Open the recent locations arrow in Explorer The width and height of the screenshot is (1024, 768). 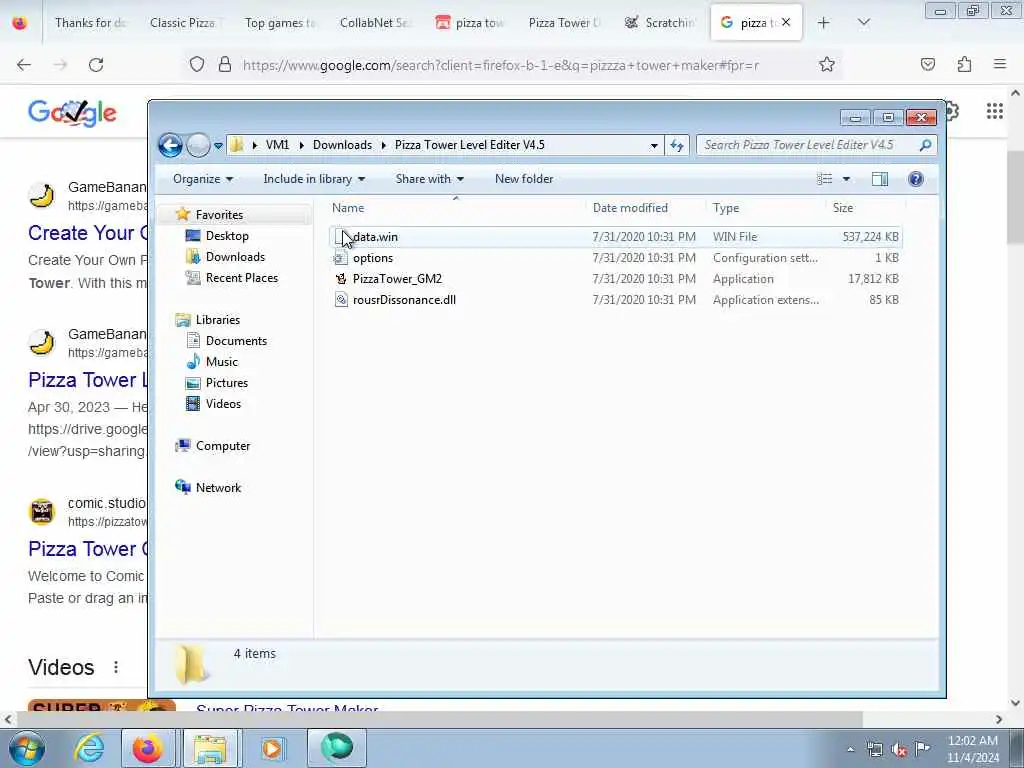tap(218, 146)
